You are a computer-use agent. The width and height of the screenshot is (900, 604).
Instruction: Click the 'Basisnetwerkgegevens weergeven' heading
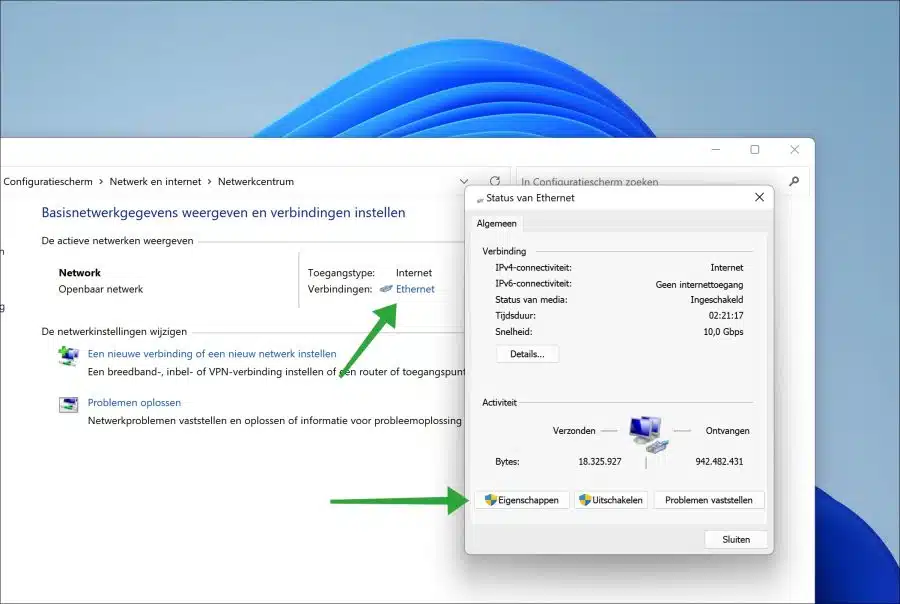[x=223, y=212]
